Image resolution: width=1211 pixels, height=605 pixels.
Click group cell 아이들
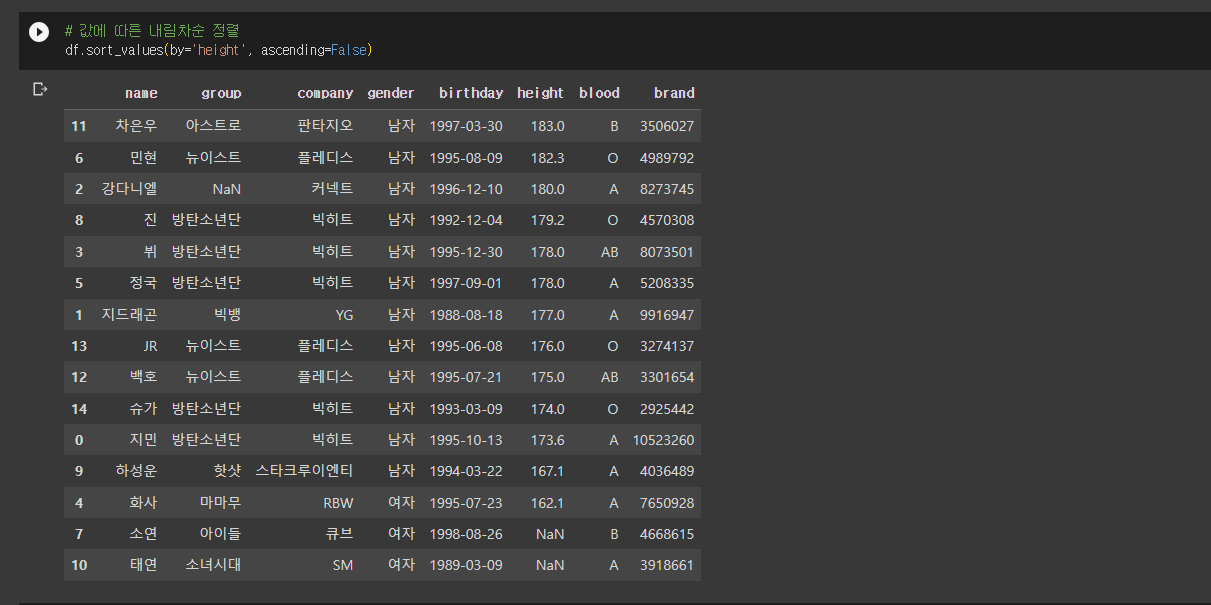point(220,534)
